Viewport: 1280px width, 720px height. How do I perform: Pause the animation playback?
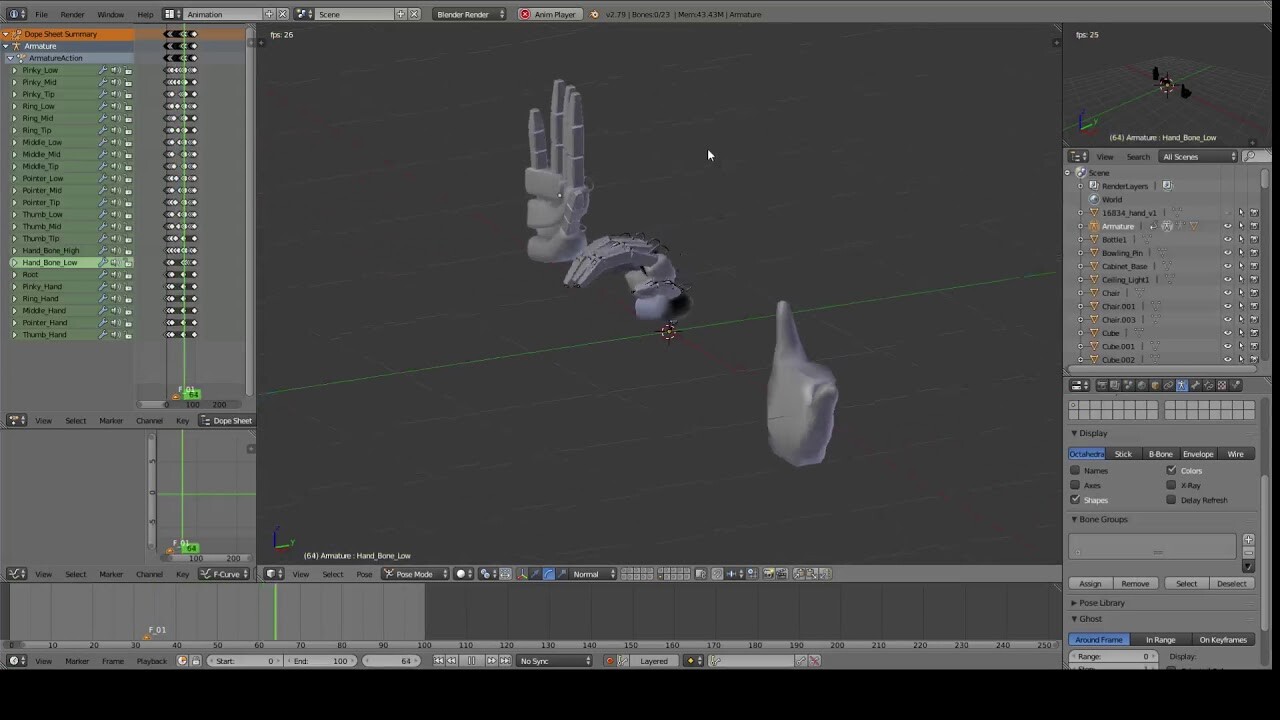(471, 660)
